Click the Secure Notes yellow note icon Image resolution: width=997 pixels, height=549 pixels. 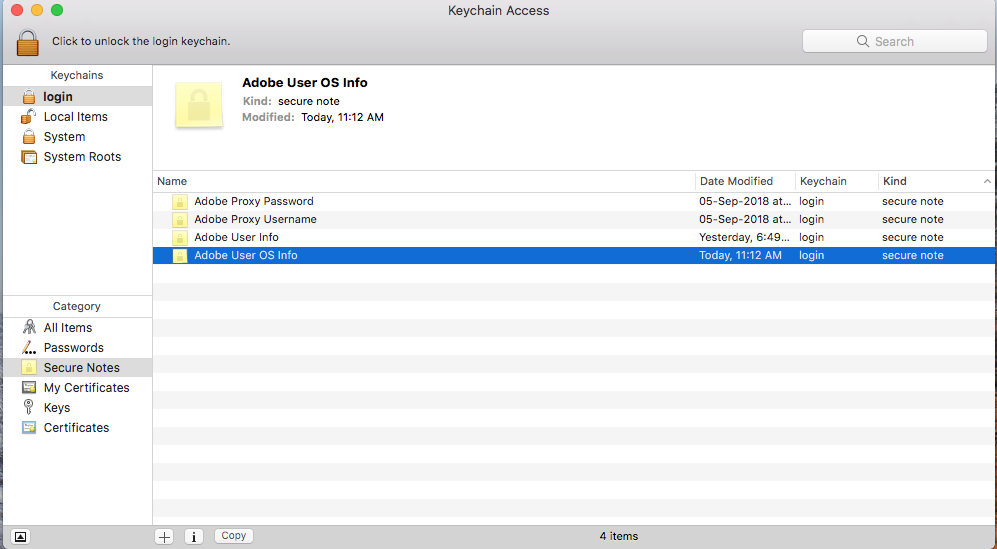29,368
